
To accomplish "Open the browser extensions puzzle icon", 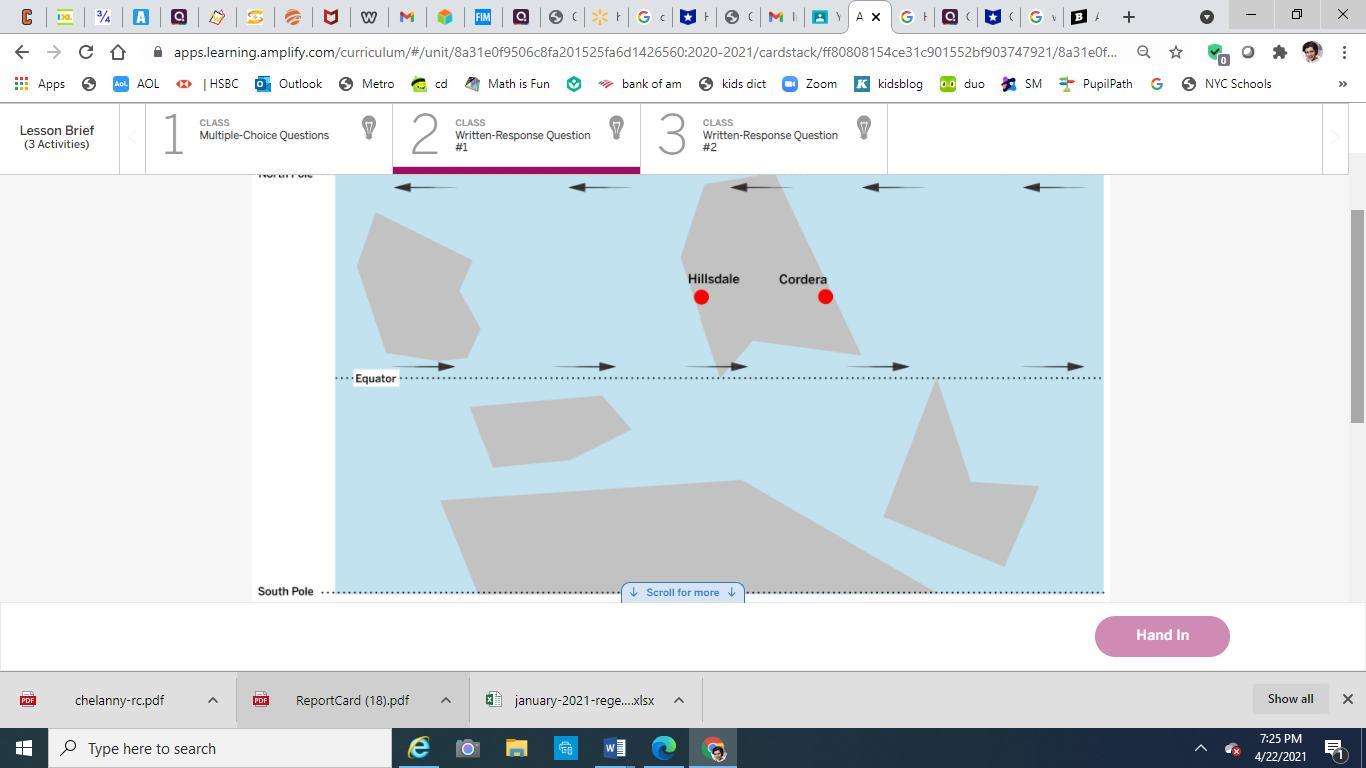I will pos(1279,52).
